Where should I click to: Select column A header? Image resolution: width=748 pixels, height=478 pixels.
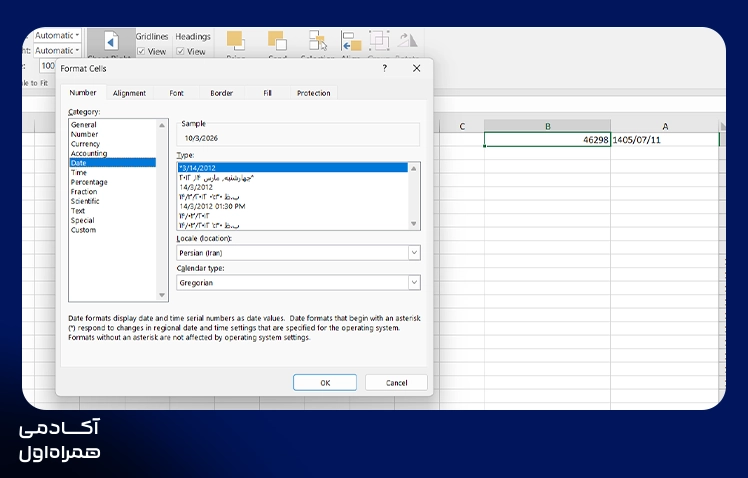click(665, 126)
